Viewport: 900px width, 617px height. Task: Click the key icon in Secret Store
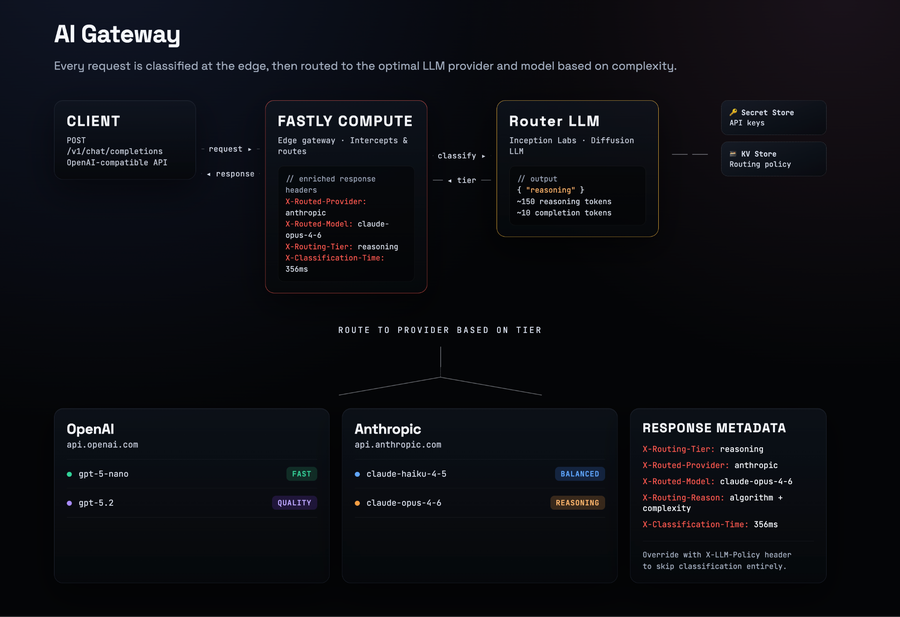[x=733, y=113]
